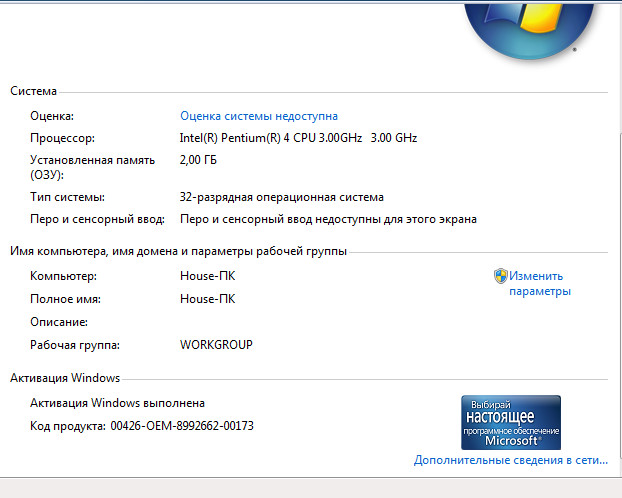Select processor text 'Intel(R) Pentium(R) 4 CPU 3.00GHz'
Viewport: 622px width, 498px height.
click(x=271, y=138)
